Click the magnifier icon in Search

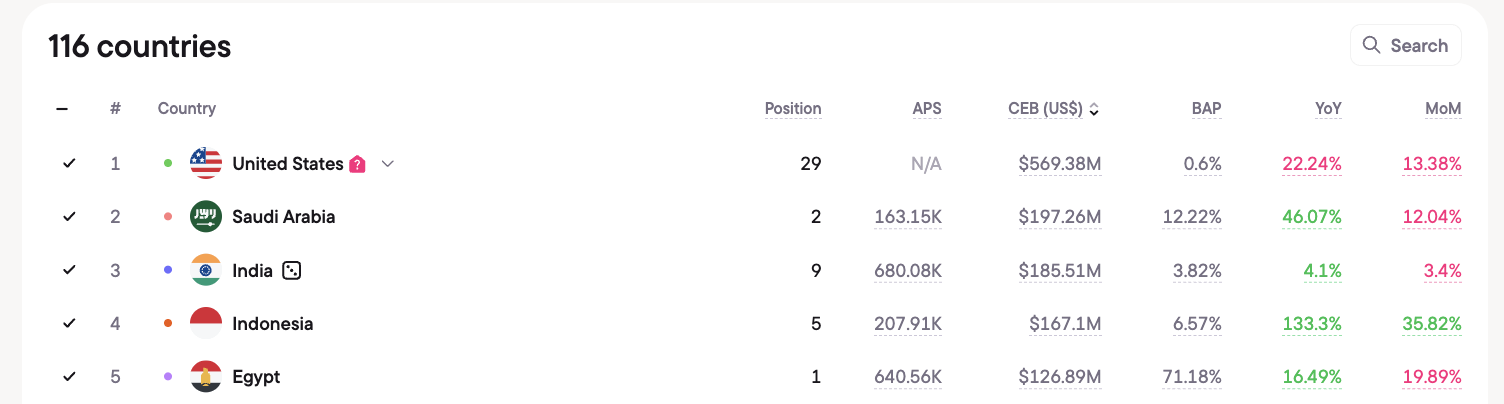click(1371, 45)
